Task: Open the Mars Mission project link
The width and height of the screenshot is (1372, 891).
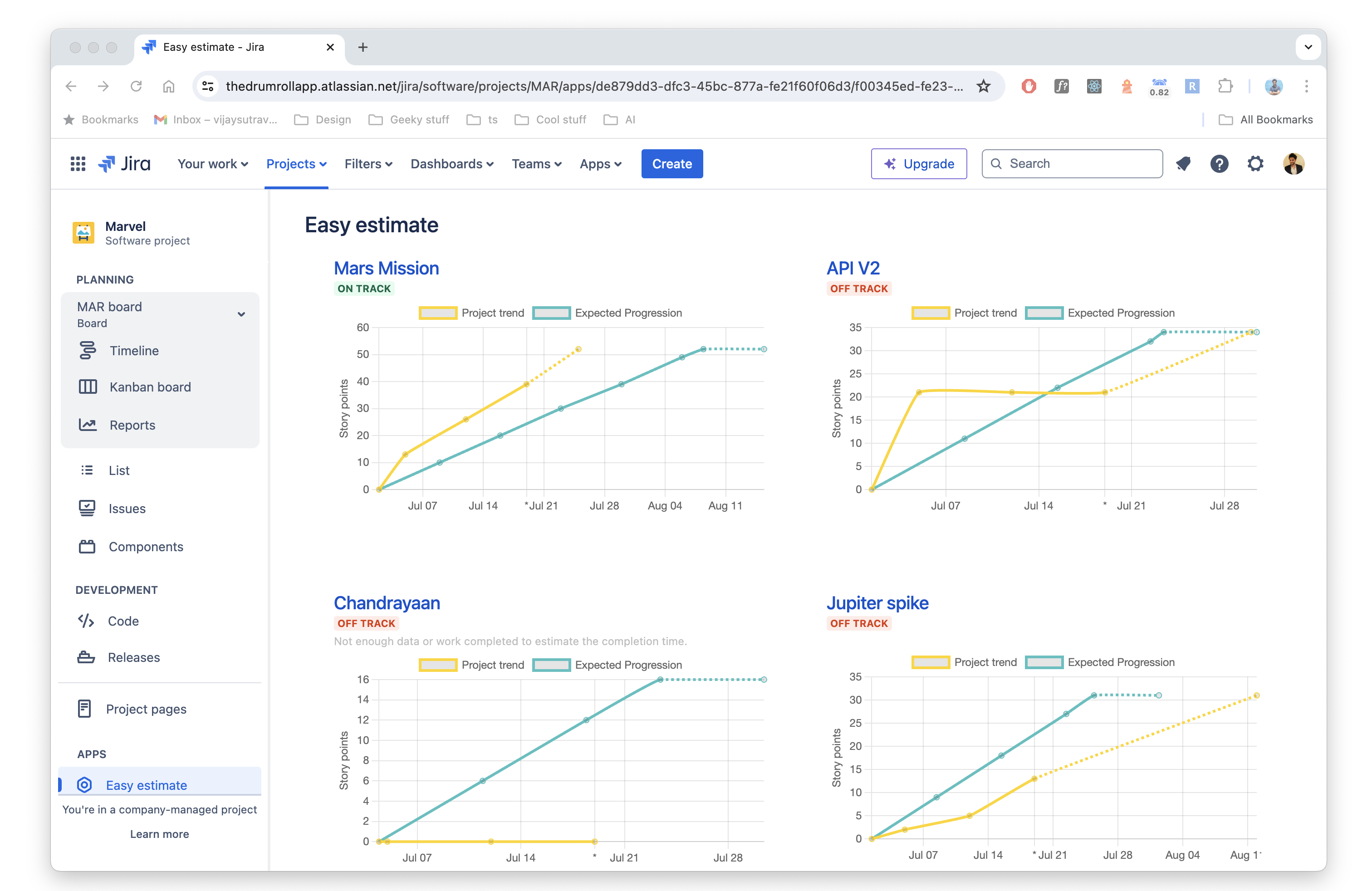Action: tap(386, 268)
